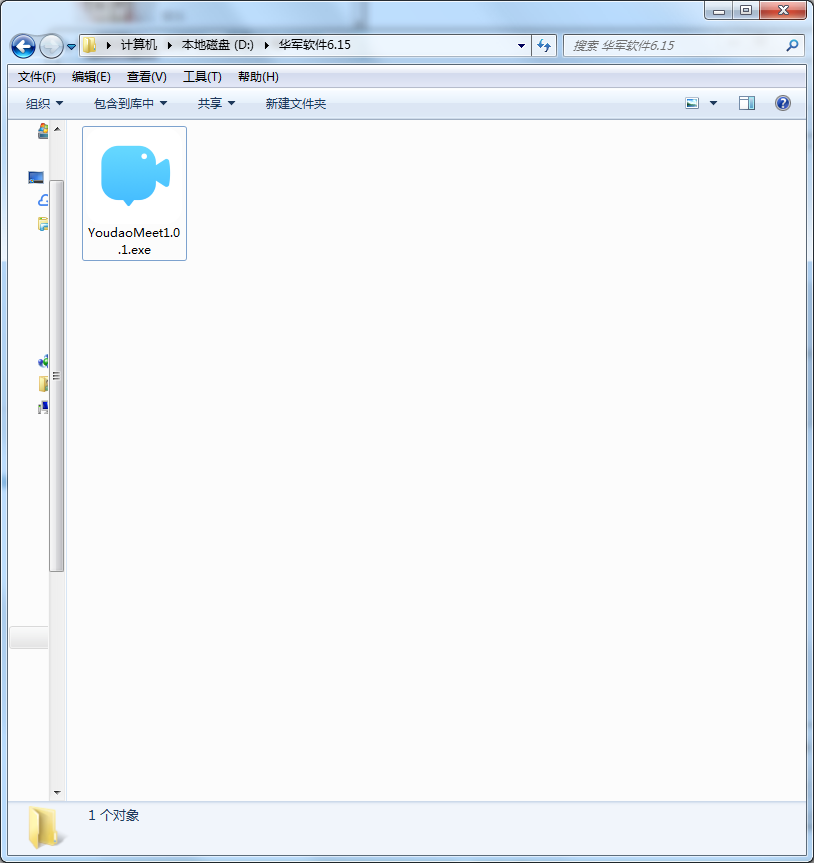
Task: Go back with the Back arrow button
Action: pyautogui.click(x=23, y=46)
